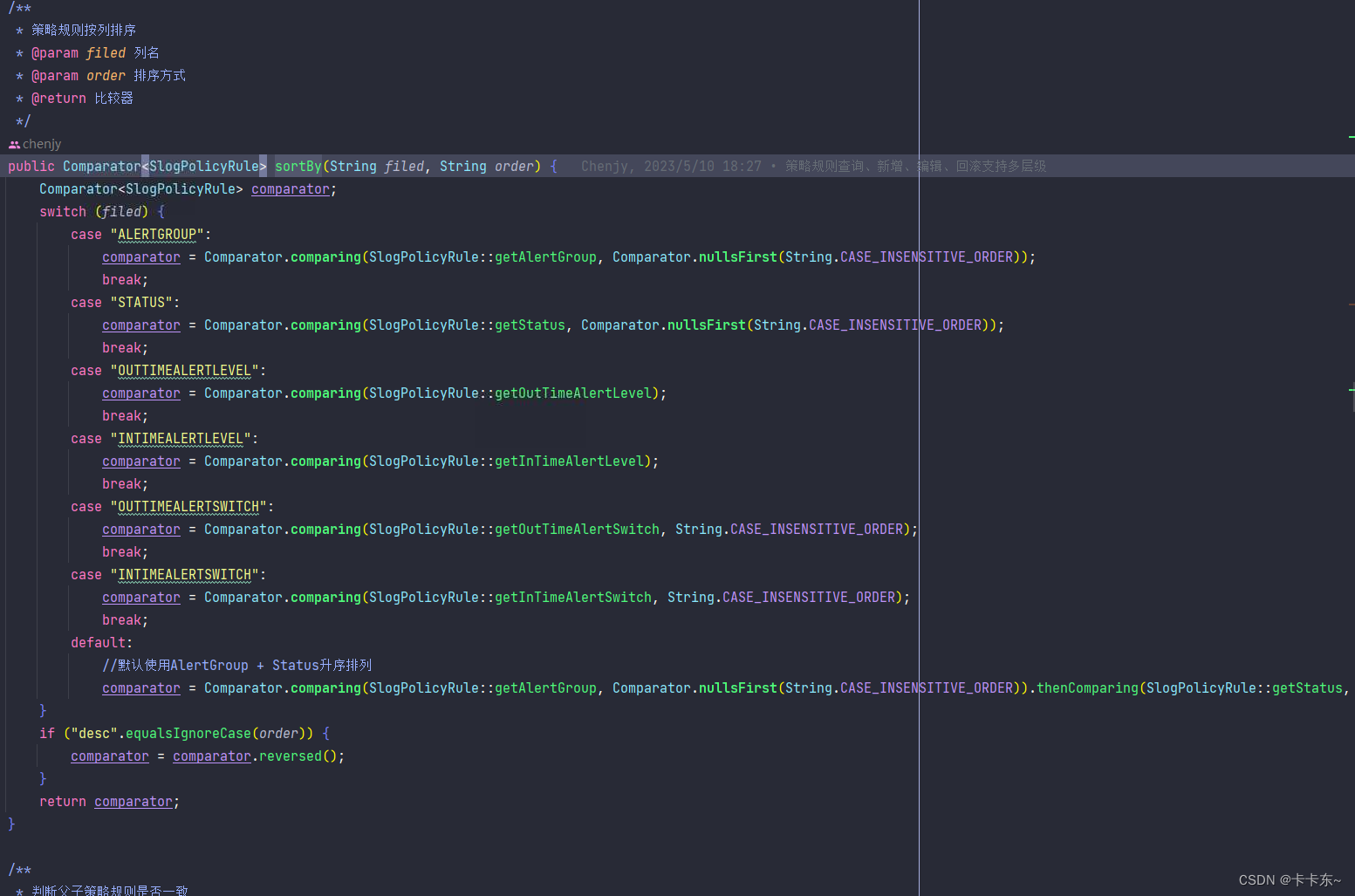Click the comparator variable in its declaration line
Screen dimensions: 1355x896
tap(291, 188)
